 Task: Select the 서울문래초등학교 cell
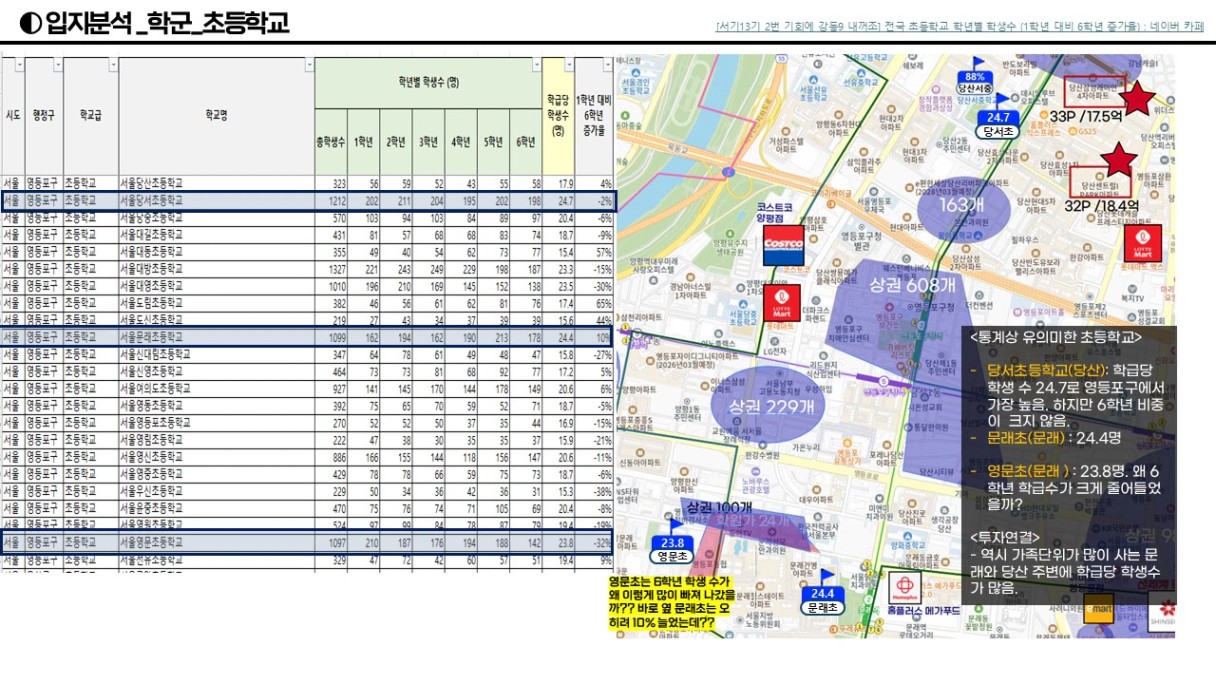pyautogui.click(x=216, y=338)
